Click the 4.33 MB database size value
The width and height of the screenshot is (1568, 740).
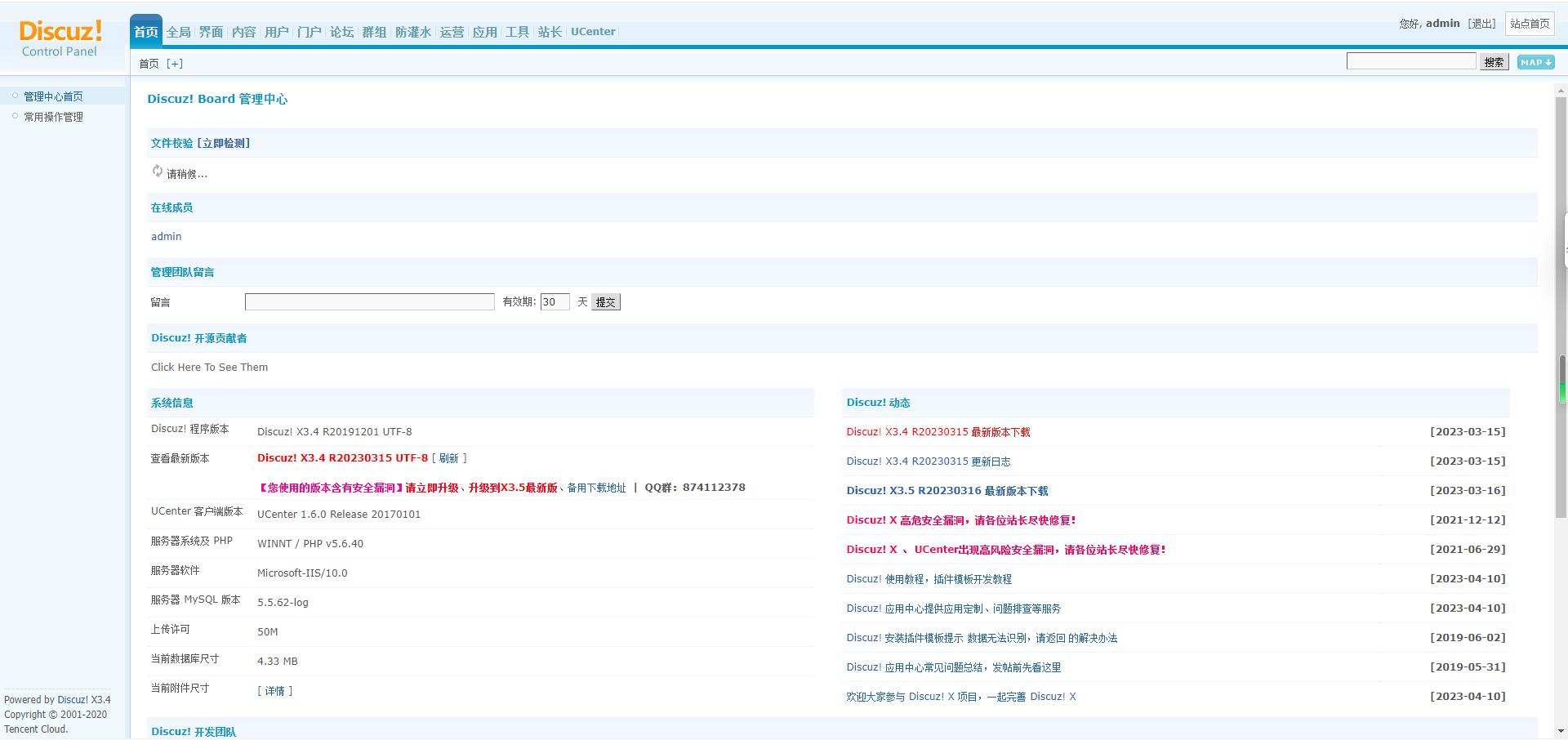(278, 662)
